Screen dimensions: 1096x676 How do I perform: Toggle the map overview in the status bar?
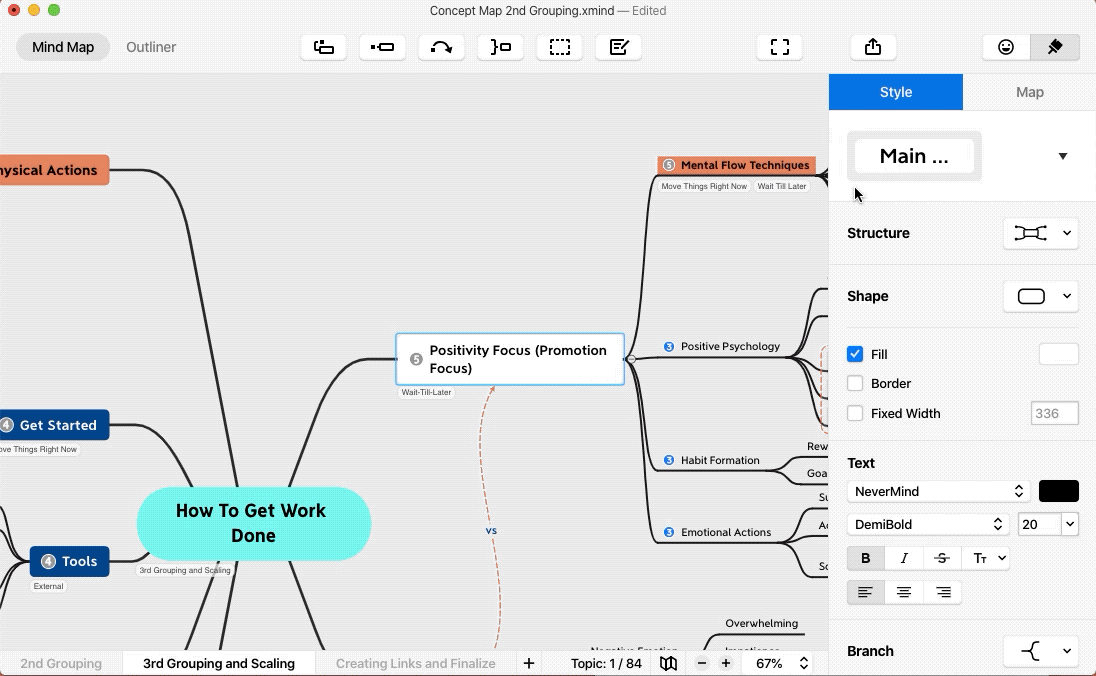coord(668,663)
